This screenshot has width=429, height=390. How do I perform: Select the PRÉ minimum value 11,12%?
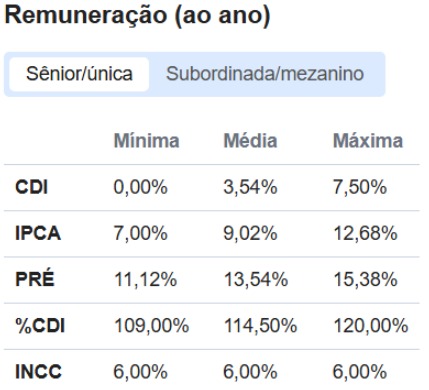(145, 280)
